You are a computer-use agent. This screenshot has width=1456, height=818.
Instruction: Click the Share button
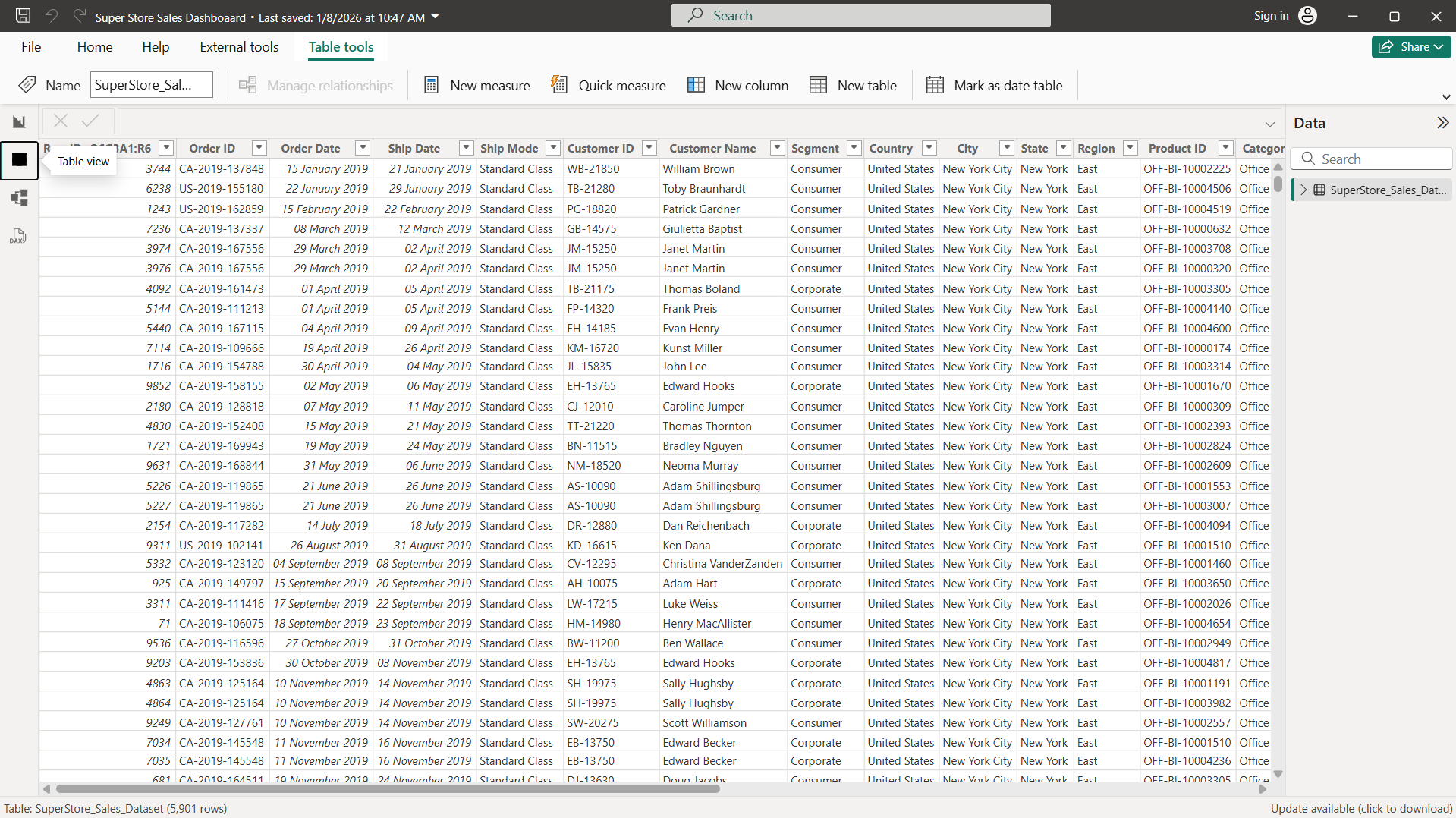pos(1410,47)
